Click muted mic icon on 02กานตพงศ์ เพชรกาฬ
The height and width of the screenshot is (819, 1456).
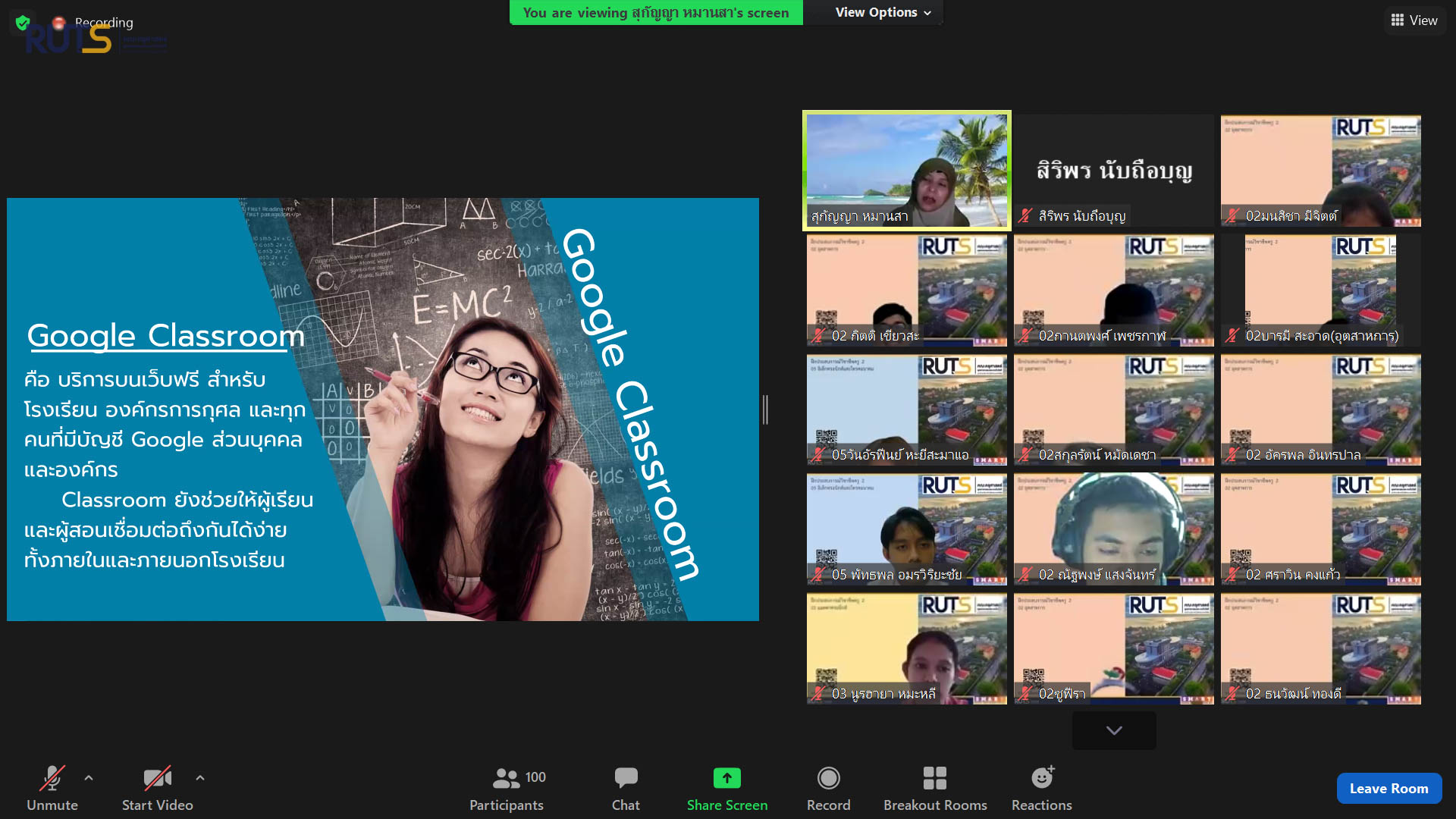coord(1025,336)
